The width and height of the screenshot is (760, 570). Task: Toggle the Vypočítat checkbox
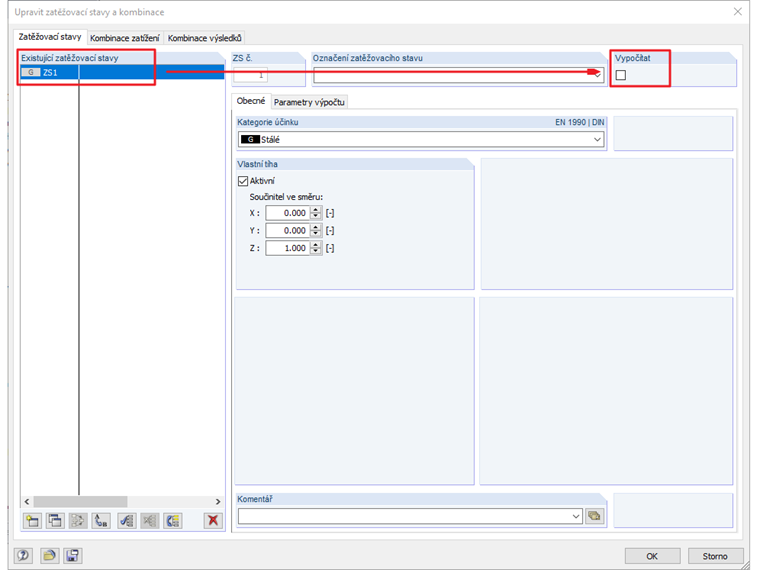[620, 75]
